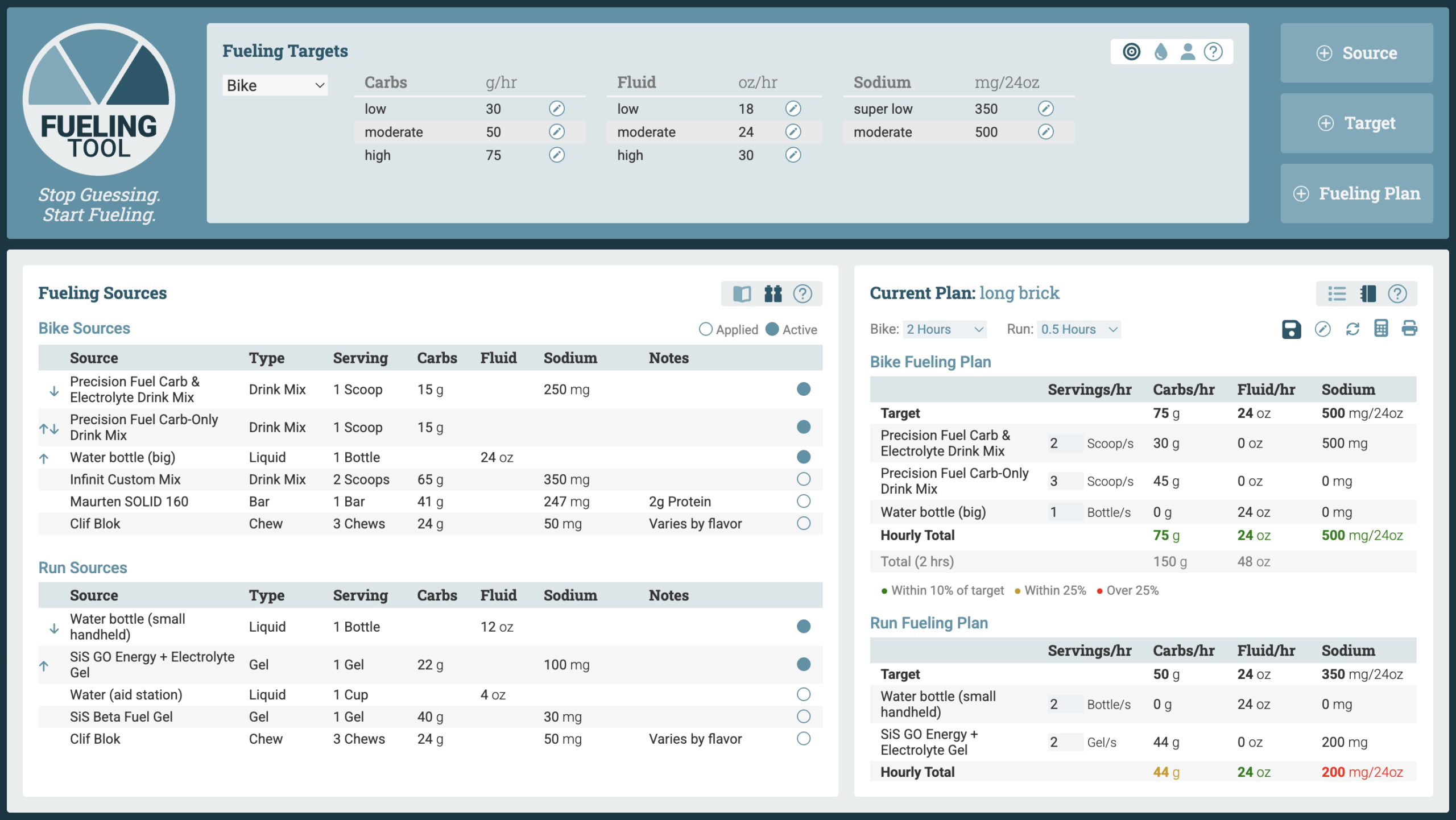This screenshot has height=820, width=1456.
Task: Refresh the current fueling plan
Action: click(x=1352, y=329)
